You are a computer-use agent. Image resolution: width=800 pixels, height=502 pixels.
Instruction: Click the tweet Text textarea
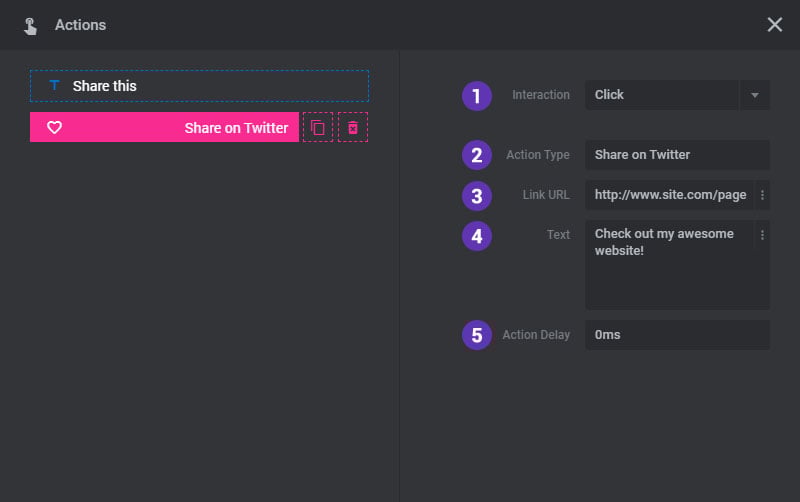point(669,265)
